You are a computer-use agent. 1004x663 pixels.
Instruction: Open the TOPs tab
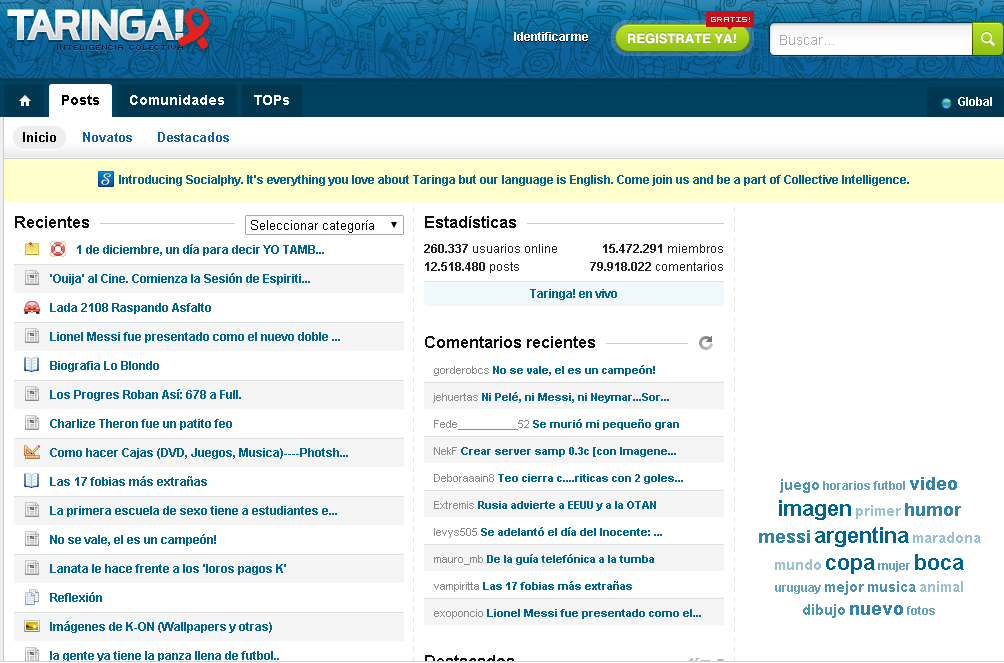pos(271,101)
